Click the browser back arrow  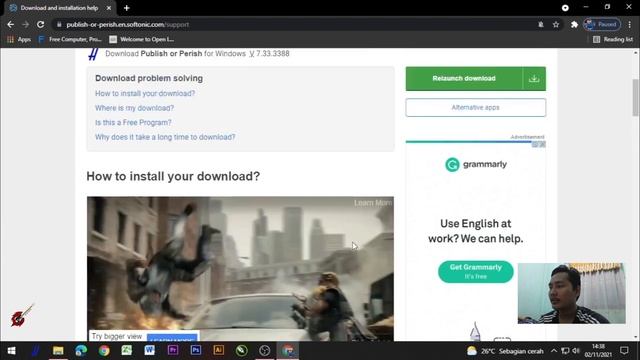pyautogui.click(x=11, y=24)
